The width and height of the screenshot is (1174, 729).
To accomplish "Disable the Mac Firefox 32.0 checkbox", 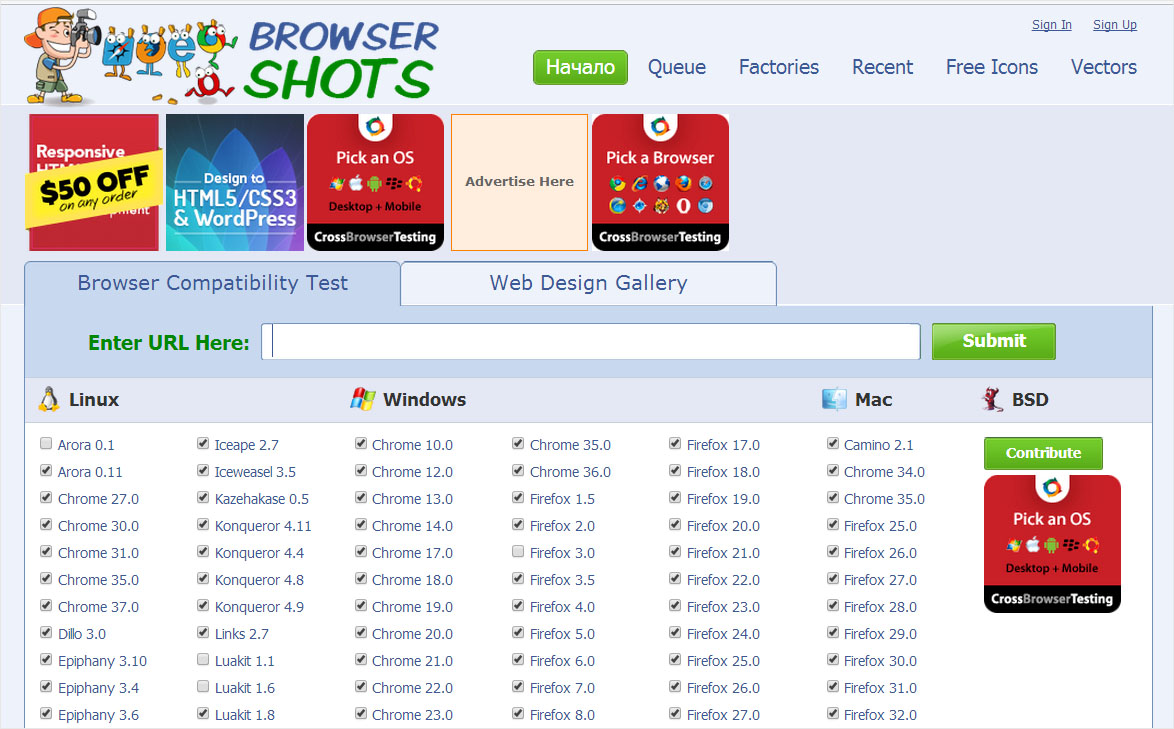I will tap(833, 713).
